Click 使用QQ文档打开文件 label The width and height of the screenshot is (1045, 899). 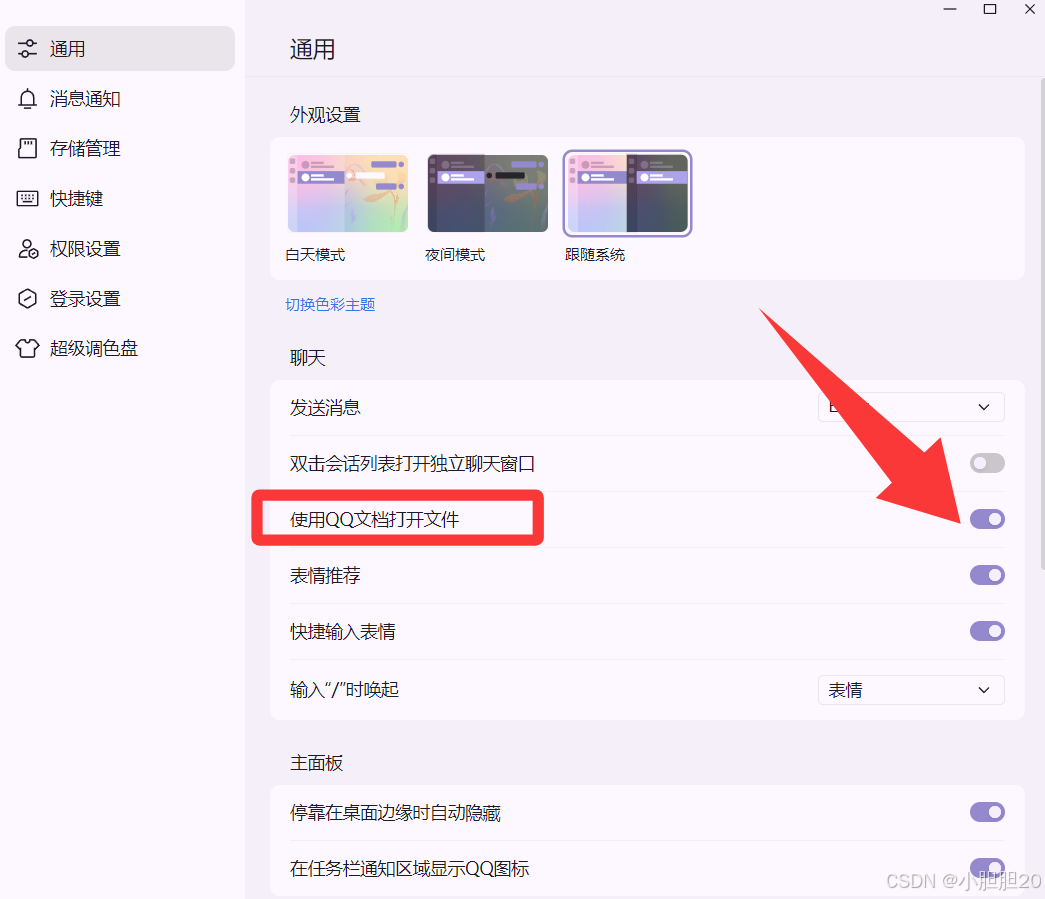tap(375, 519)
